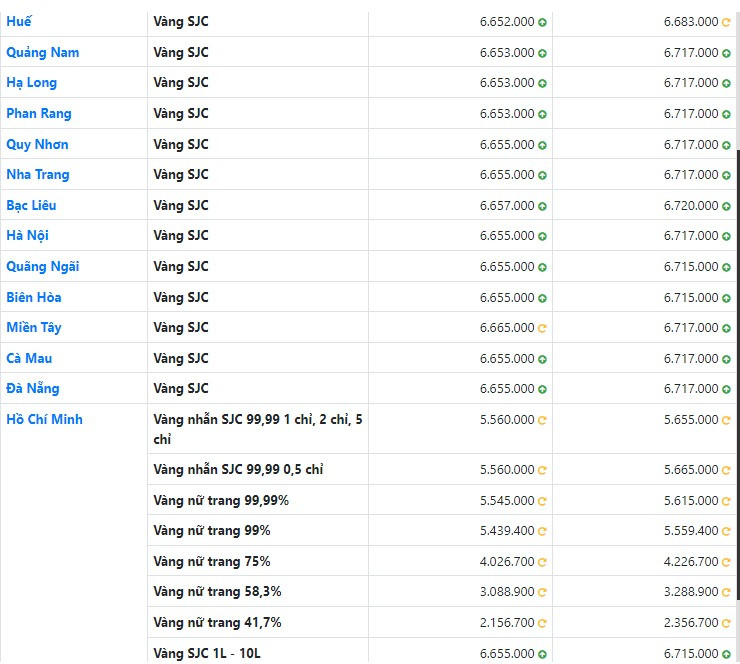Click green up icon beside Huế 6.652.000
This screenshot has height=664, width=740.
[x=542, y=22]
